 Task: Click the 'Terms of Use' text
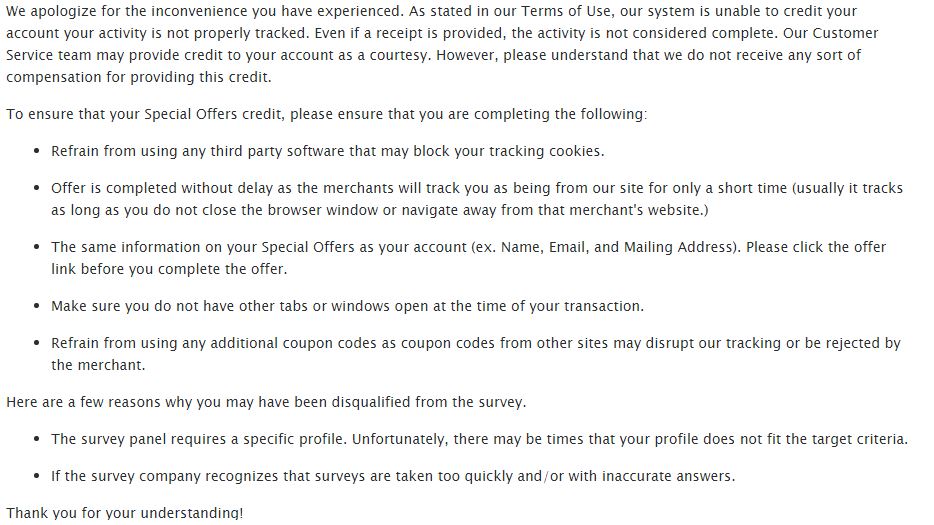click(565, 11)
